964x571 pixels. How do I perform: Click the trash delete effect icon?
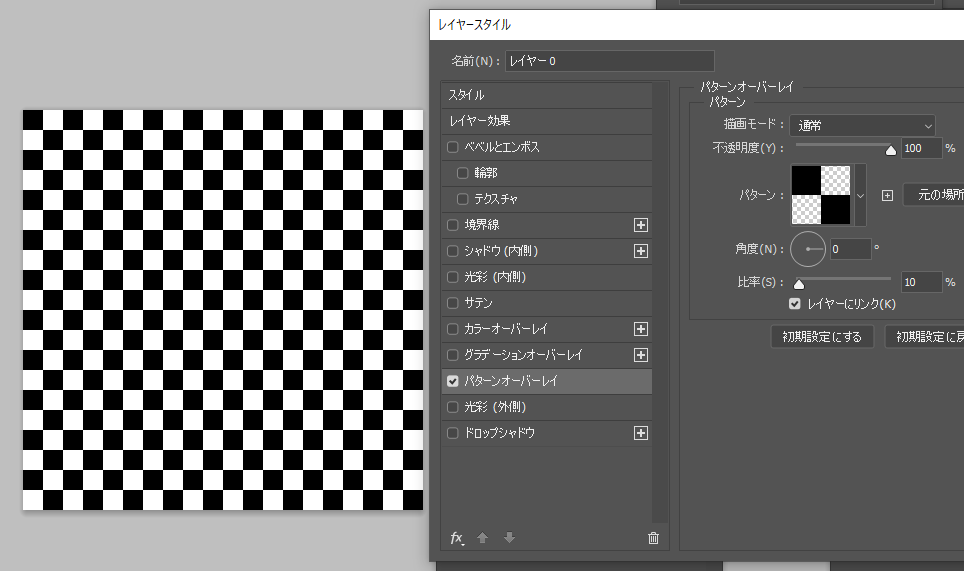(x=654, y=538)
